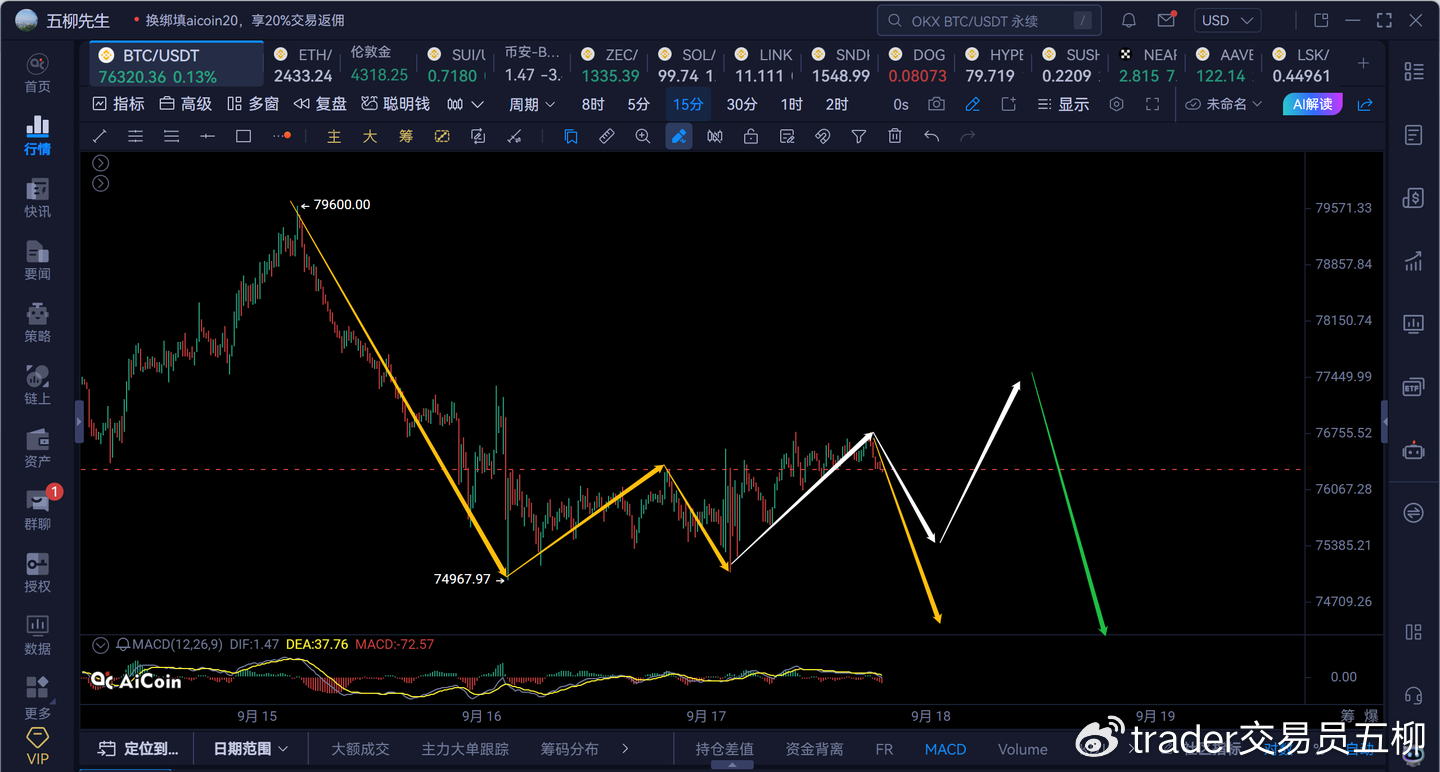Open the USD currency dropdown
Image resolution: width=1440 pixels, height=772 pixels.
1229,20
